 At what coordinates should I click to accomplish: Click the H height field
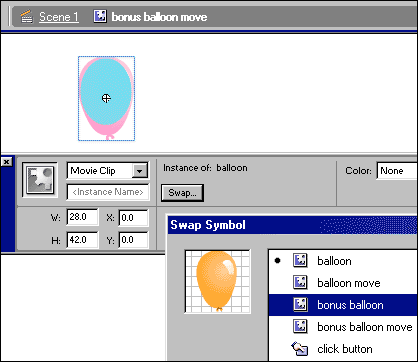click(x=82, y=240)
